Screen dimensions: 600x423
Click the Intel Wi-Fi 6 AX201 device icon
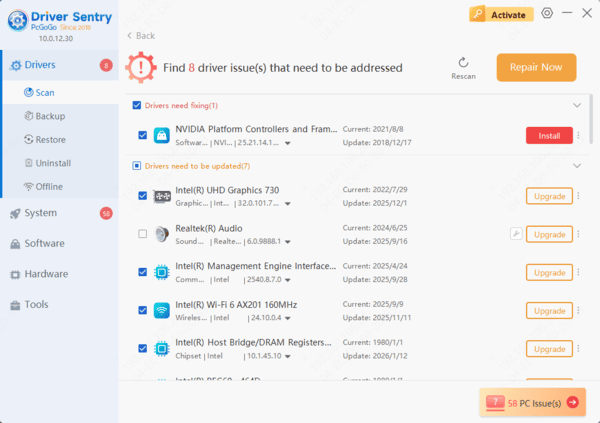click(162, 310)
